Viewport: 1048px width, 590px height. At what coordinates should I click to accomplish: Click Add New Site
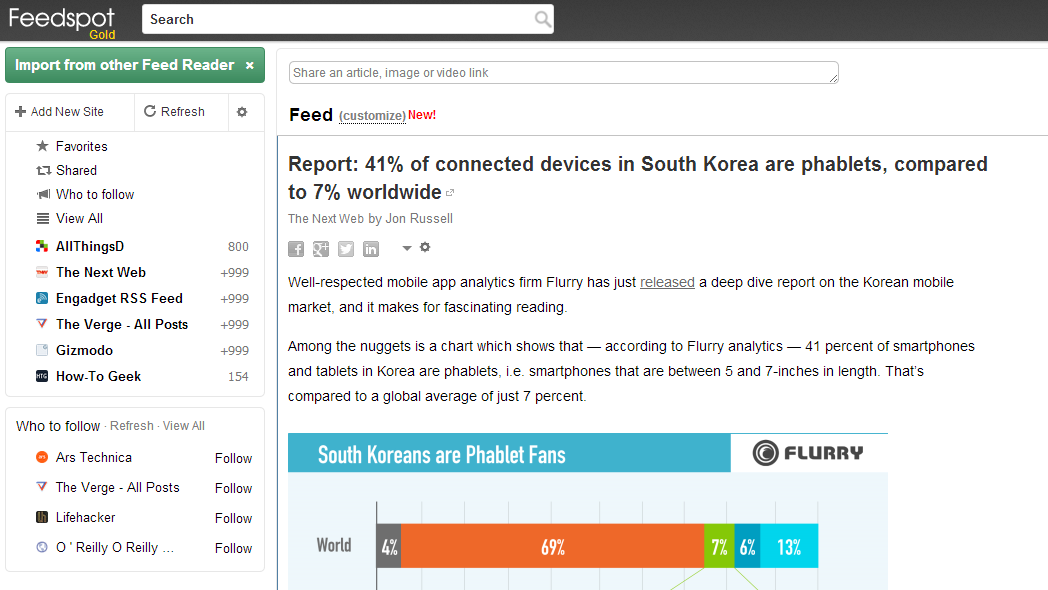click(62, 111)
